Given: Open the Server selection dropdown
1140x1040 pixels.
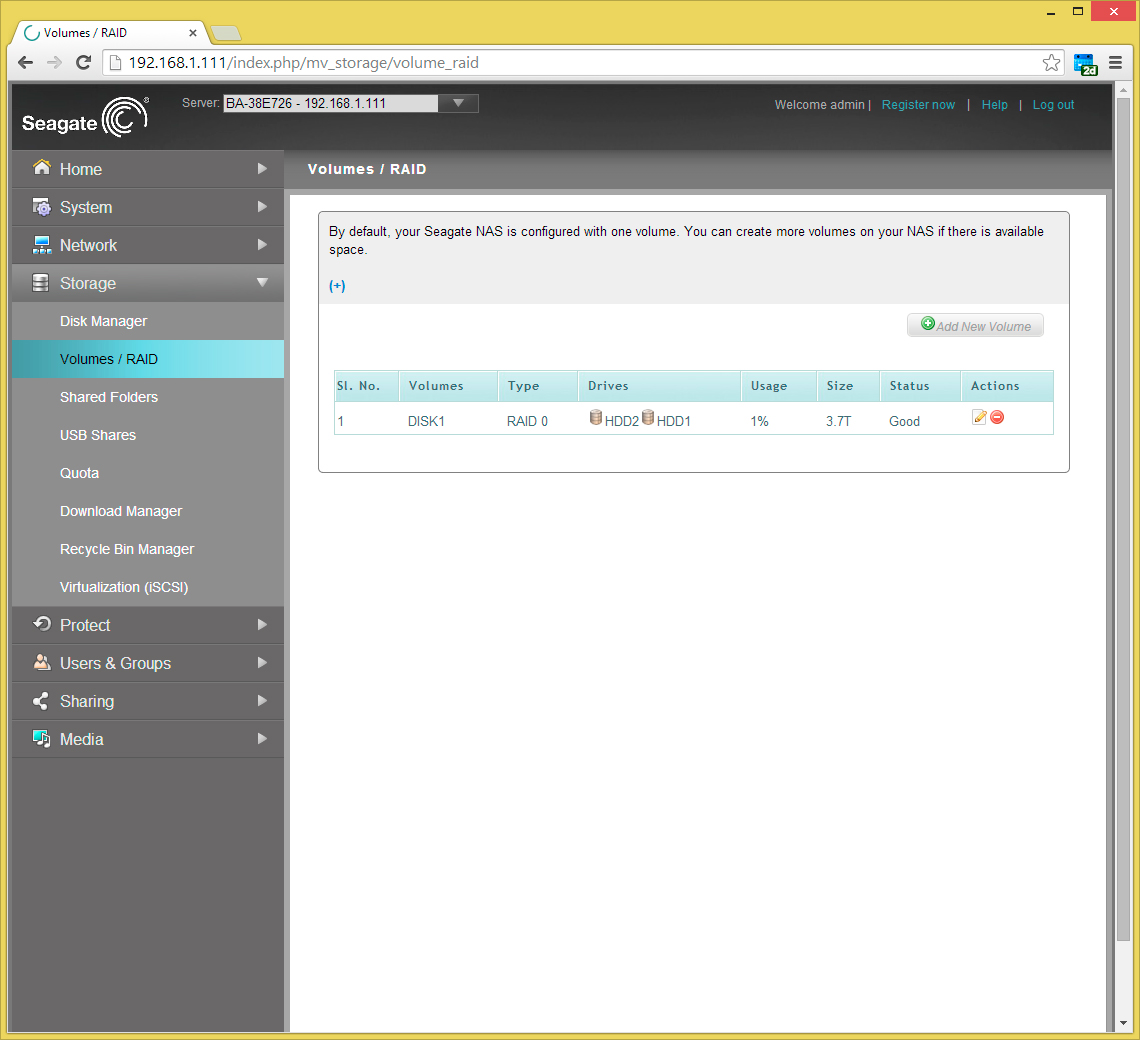Looking at the screenshot, I should coord(458,103).
